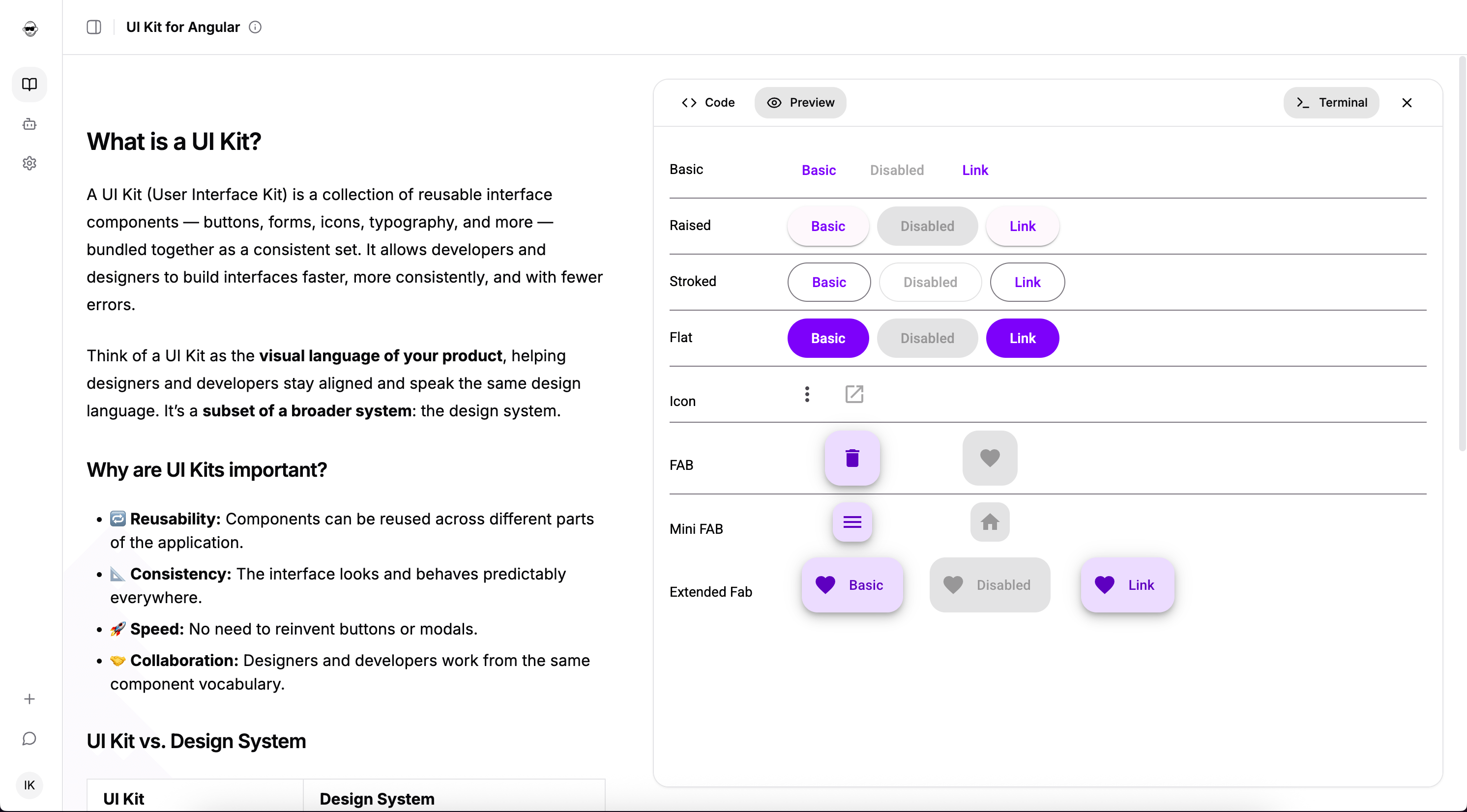Click the open-in-new icon button
Viewport: 1467px width, 812px height.
click(x=853, y=394)
